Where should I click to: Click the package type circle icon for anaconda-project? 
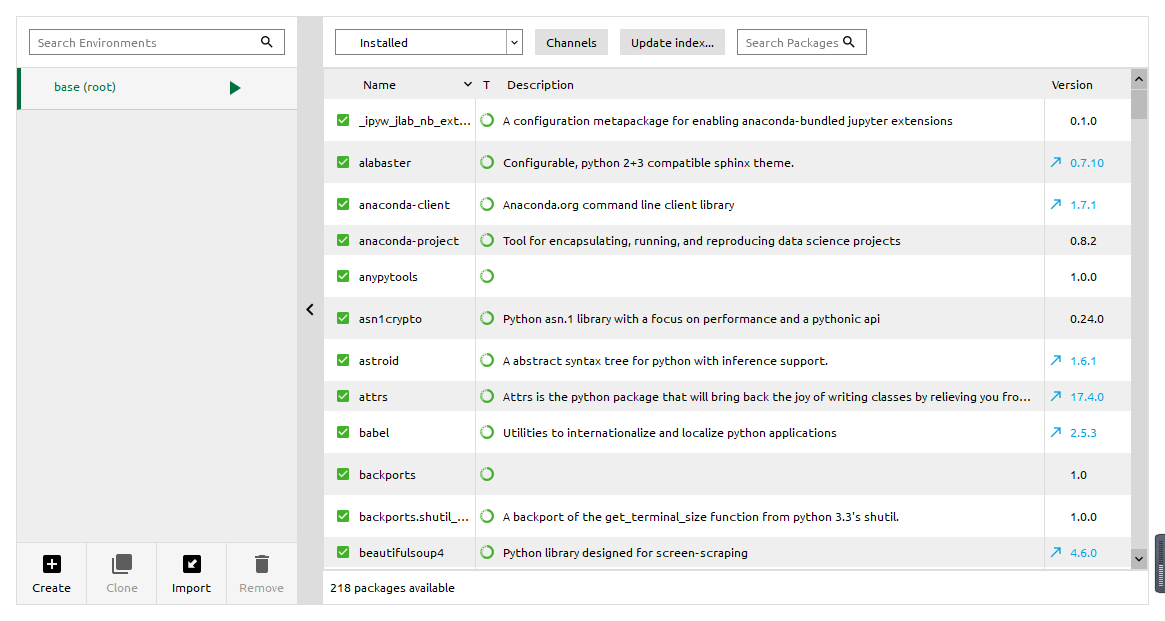[487, 240]
